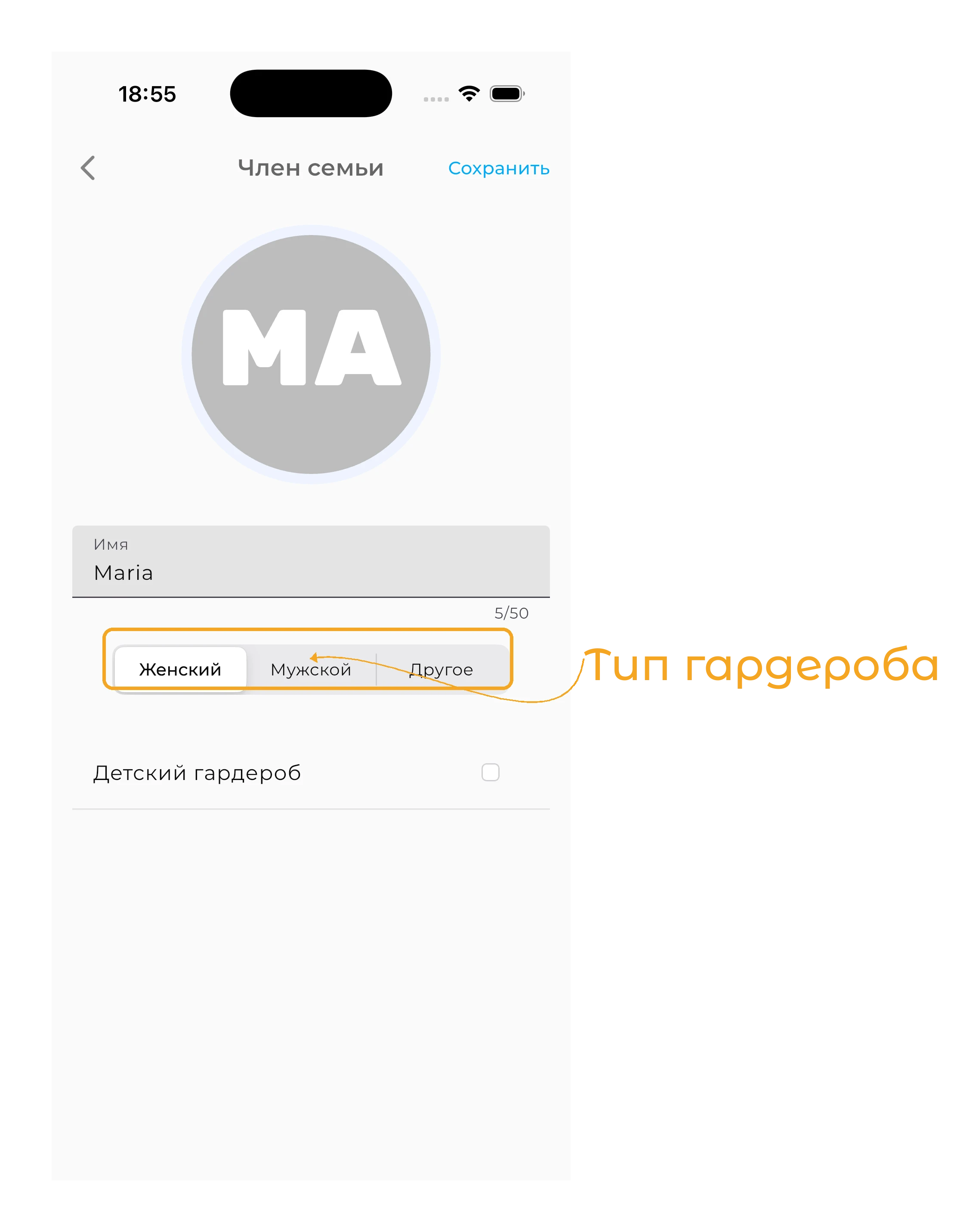Tap the 18:55 clock in status bar
This screenshot has height=1232, width=954.
(147, 94)
